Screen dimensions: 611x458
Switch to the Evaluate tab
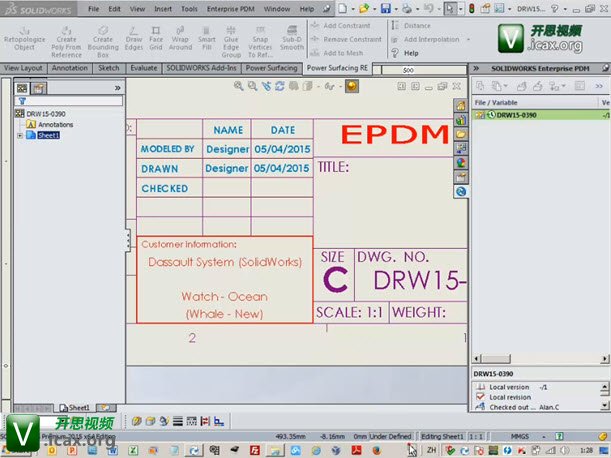[x=143, y=68]
